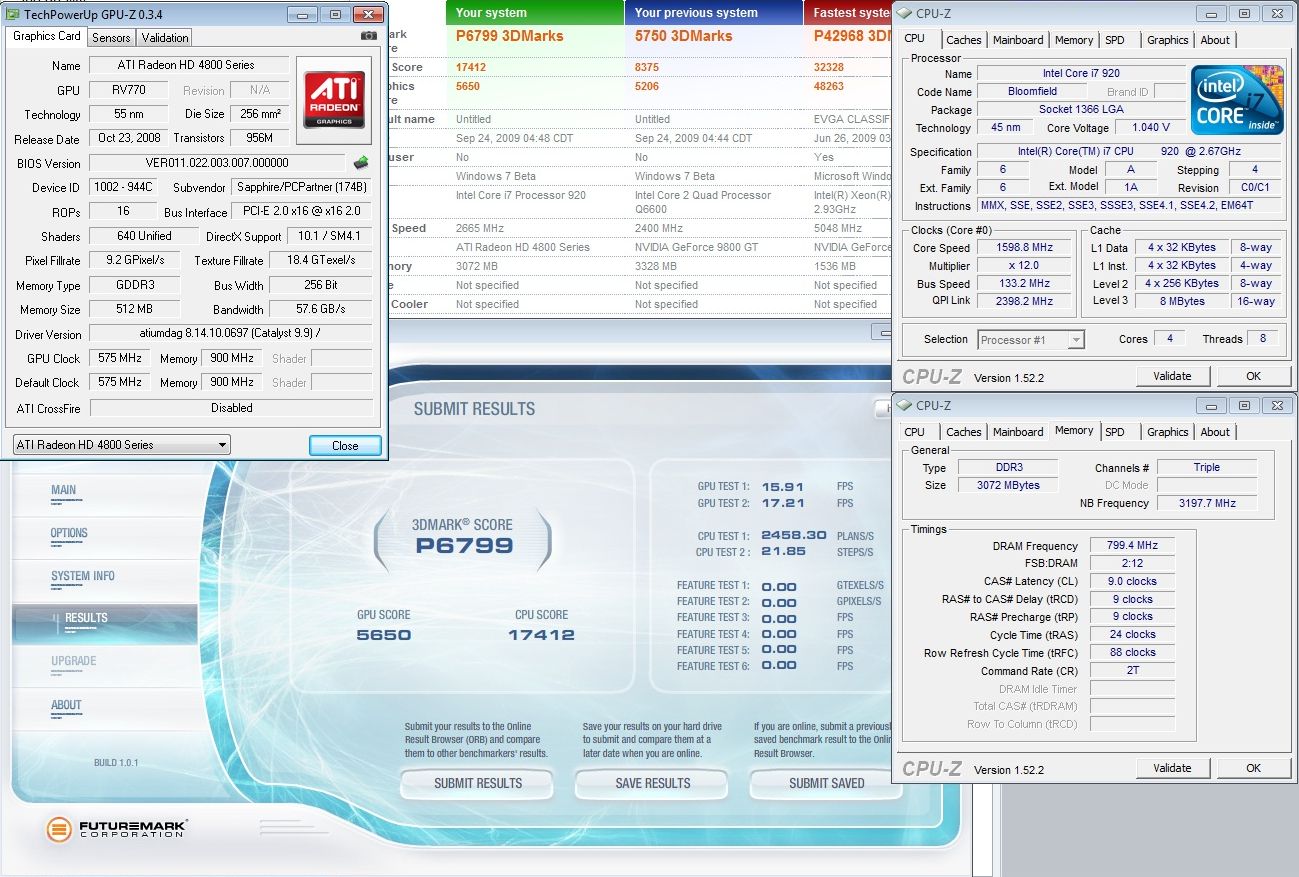Click the ATI Radeon graphics logo
The image size is (1299, 877).
tap(335, 101)
